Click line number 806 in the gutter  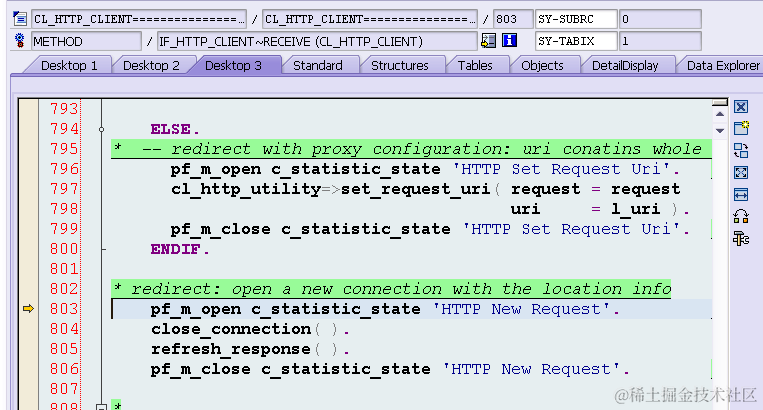(x=64, y=369)
